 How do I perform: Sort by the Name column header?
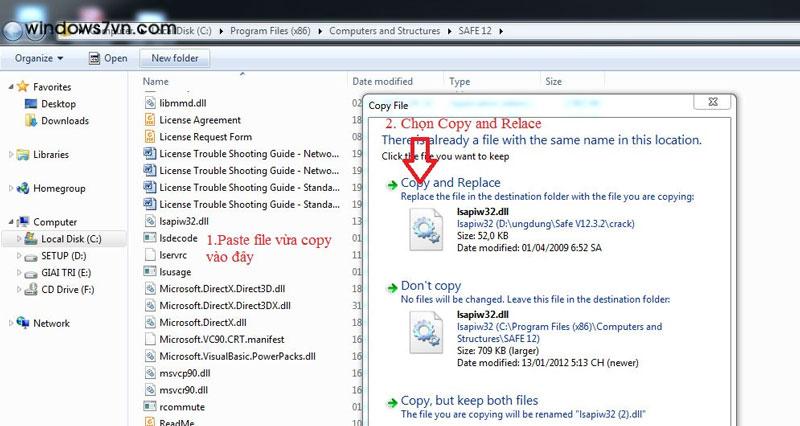click(x=155, y=81)
